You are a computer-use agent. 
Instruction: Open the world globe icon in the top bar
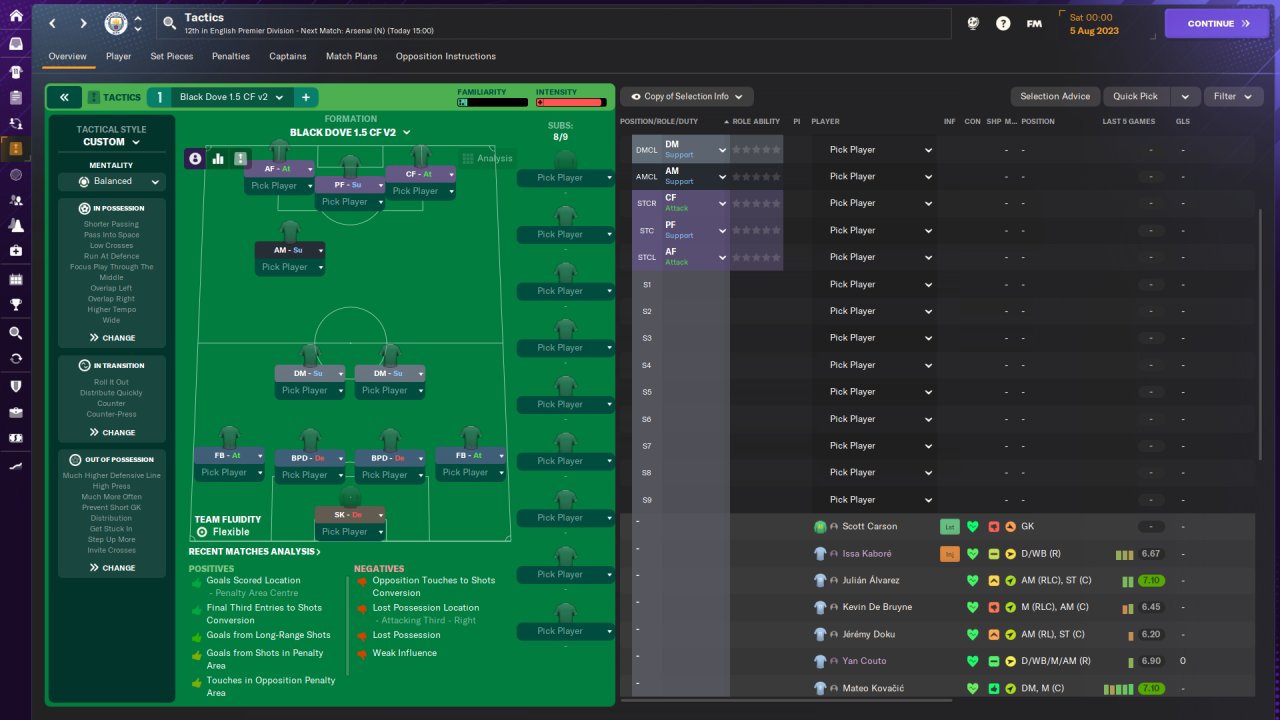[973, 23]
